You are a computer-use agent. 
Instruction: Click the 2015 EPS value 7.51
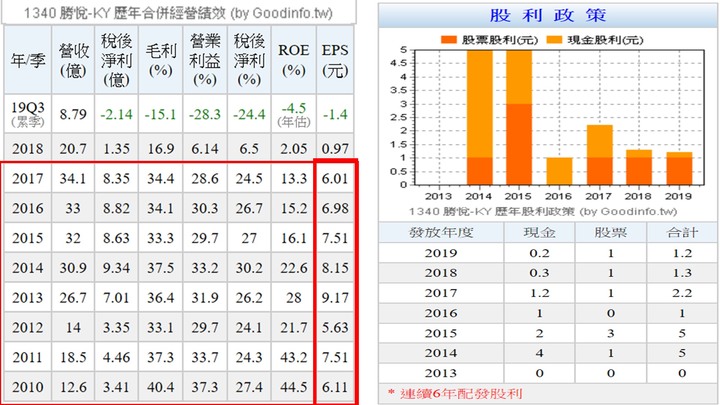[335, 238]
